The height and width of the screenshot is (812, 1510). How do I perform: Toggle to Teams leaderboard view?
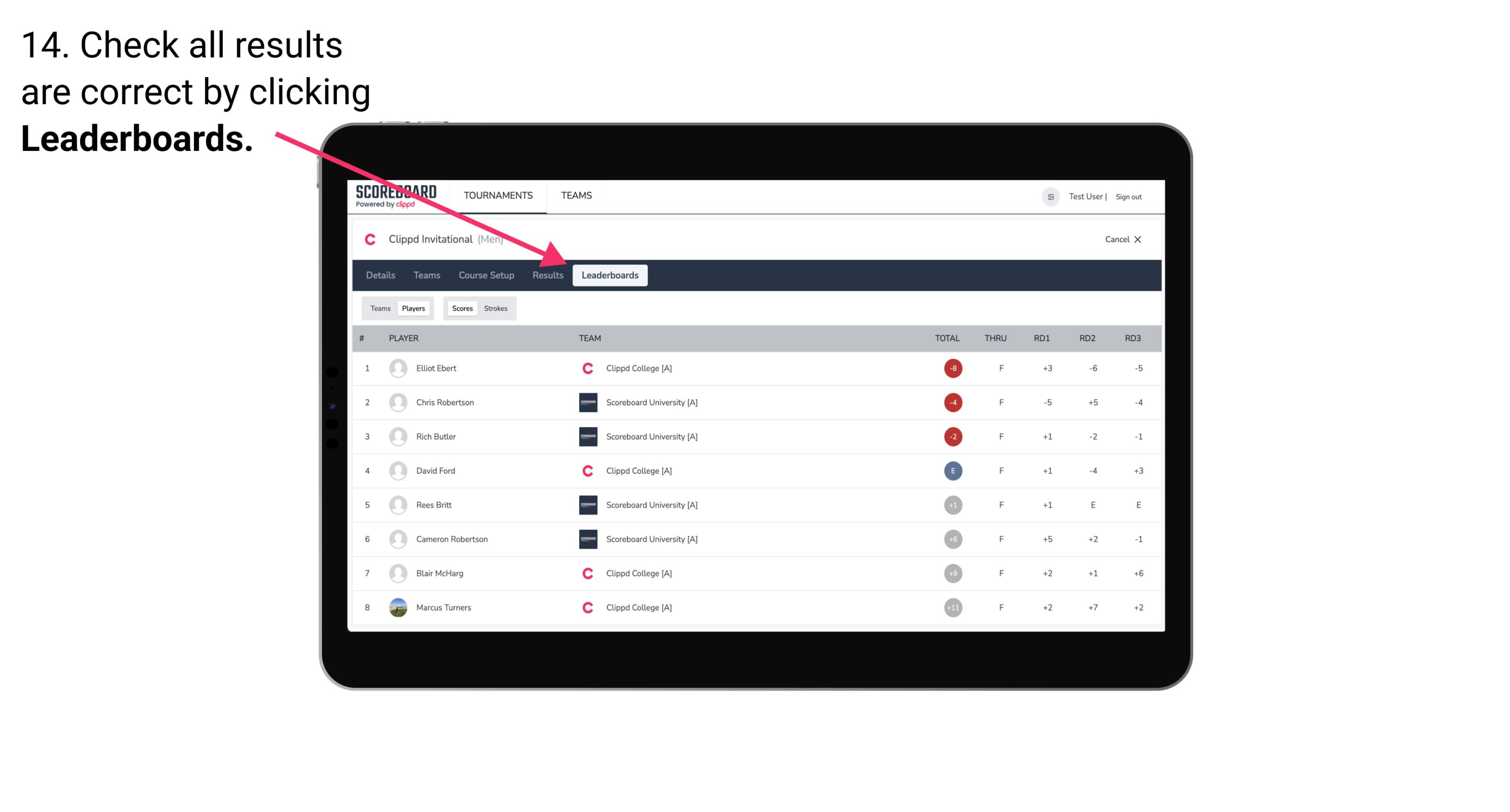coord(380,307)
